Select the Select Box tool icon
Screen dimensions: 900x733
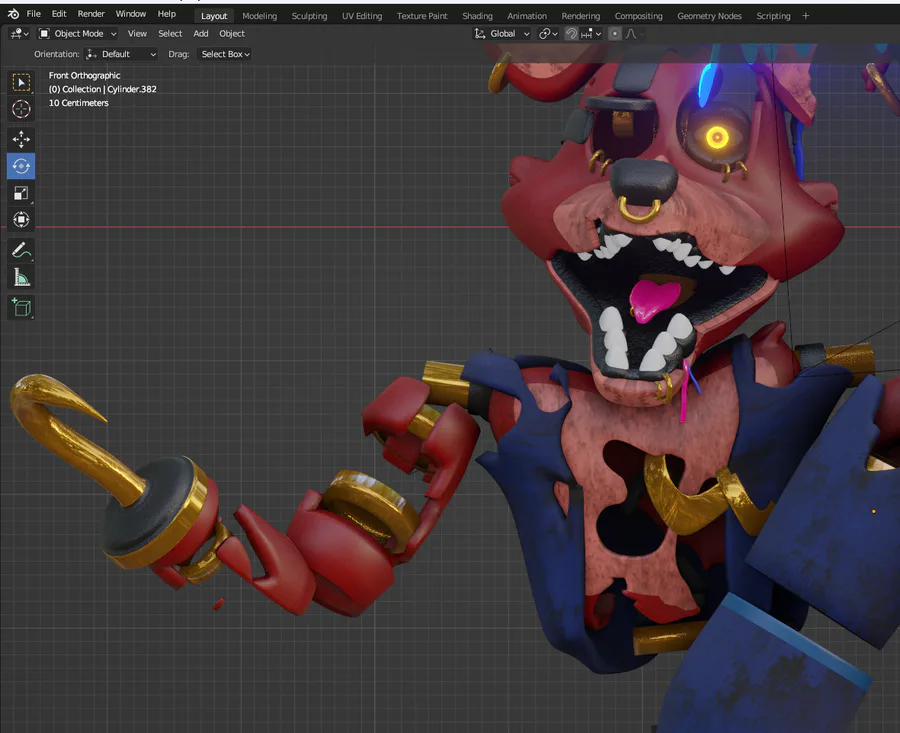(21, 83)
